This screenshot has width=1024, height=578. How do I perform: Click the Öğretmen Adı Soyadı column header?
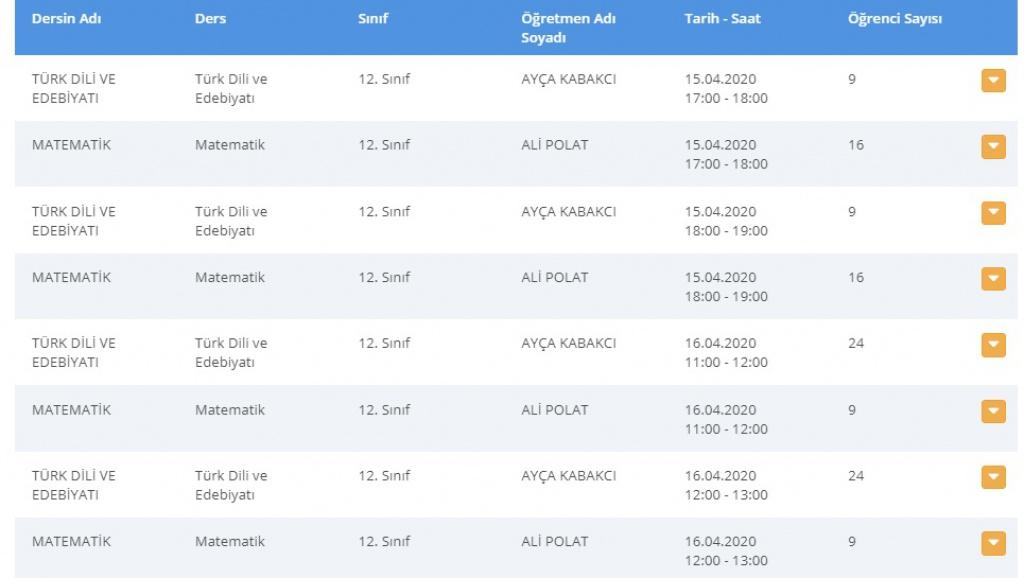pos(568,28)
